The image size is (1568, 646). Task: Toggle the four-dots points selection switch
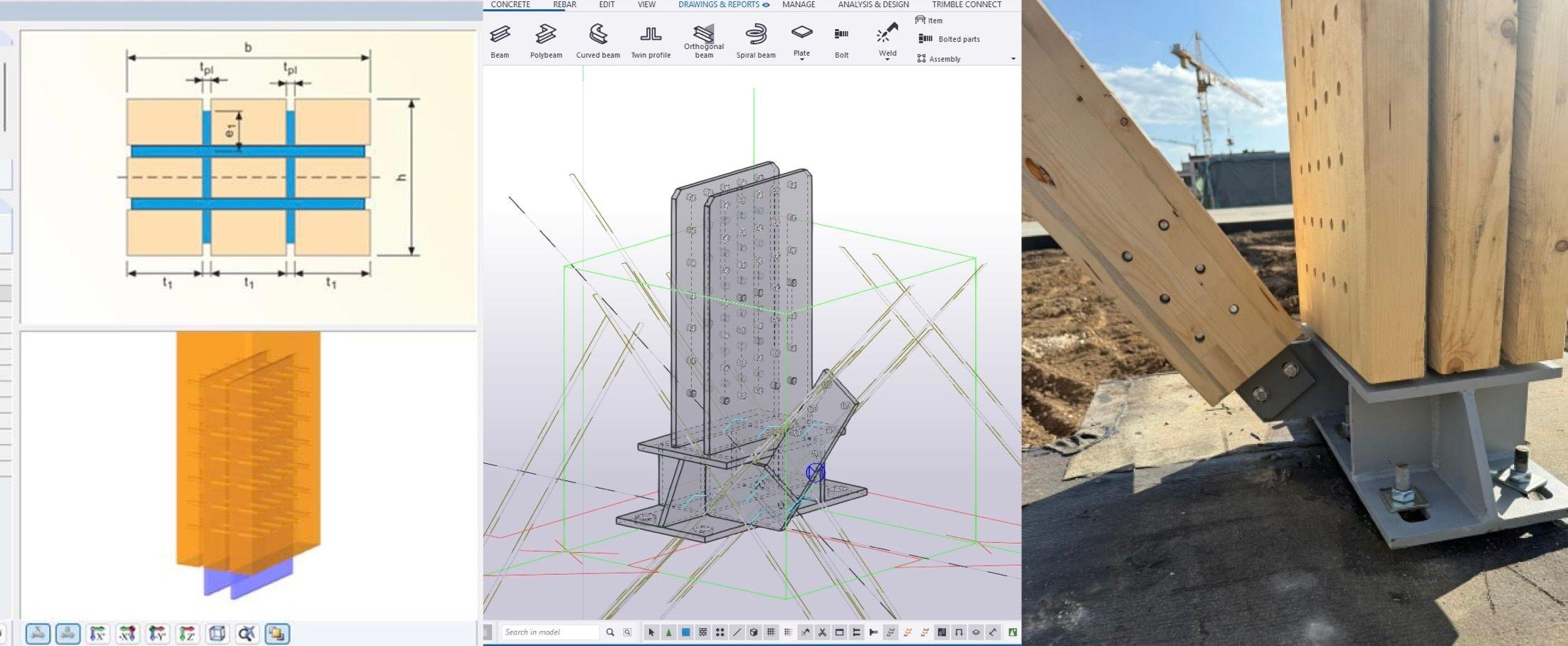(720, 632)
